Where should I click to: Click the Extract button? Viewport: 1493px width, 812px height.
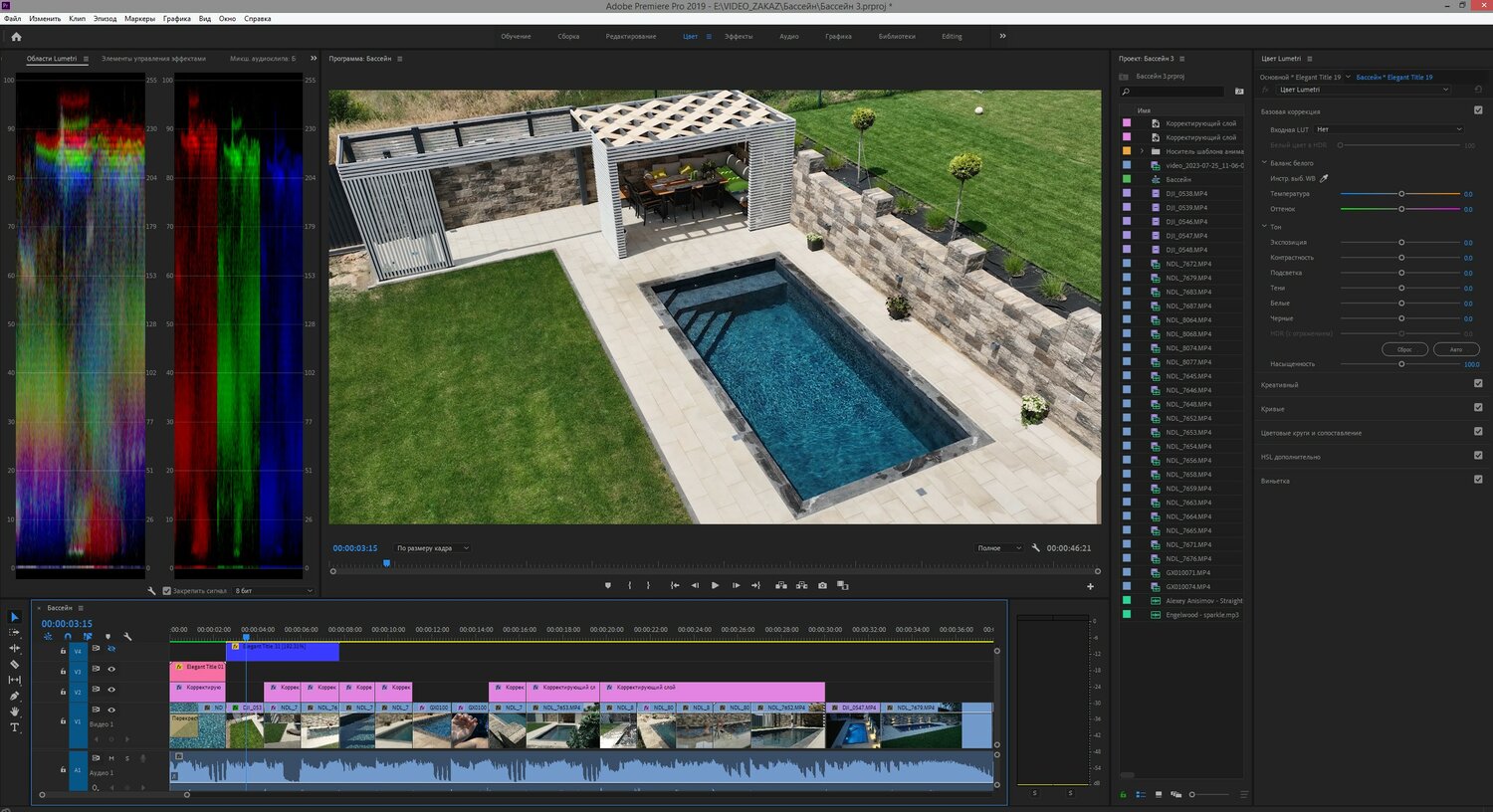(x=801, y=585)
